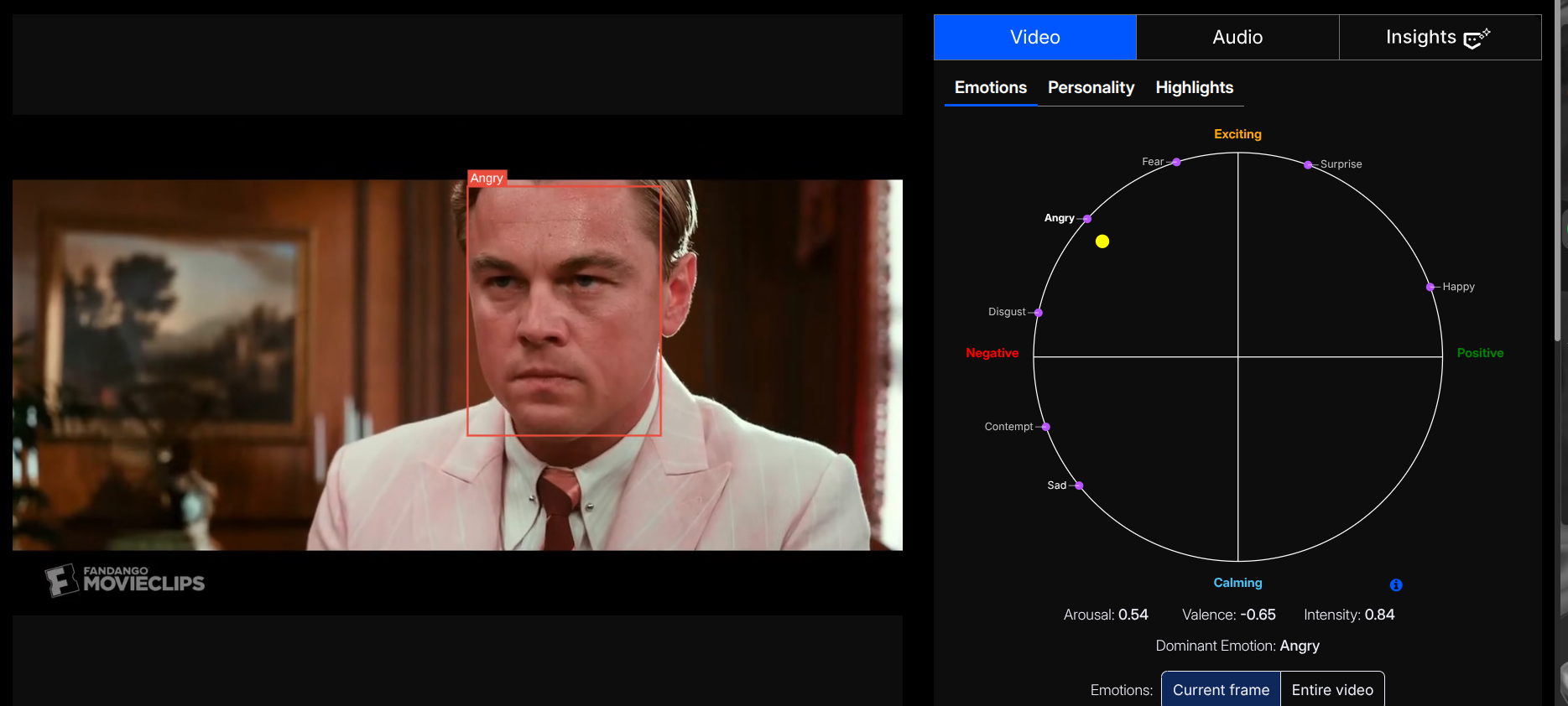Click the Arousal: 0.54 value
The height and width of the screenshot is (706, 1568).
1106,615
